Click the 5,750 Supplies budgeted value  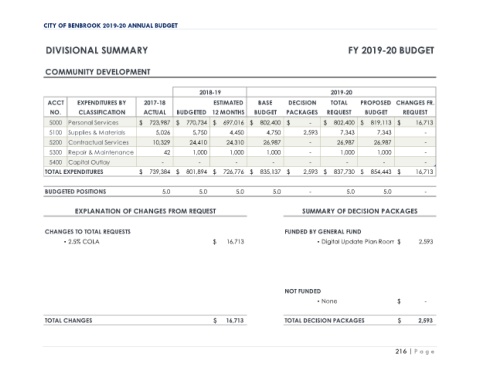pyautogui.click(x=200, y=133)
